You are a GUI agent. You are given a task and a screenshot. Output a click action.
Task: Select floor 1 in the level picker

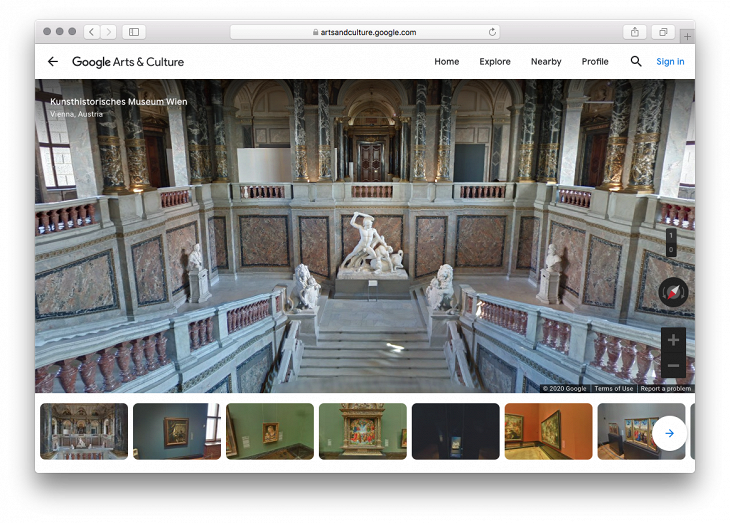(x=670, y=236)
